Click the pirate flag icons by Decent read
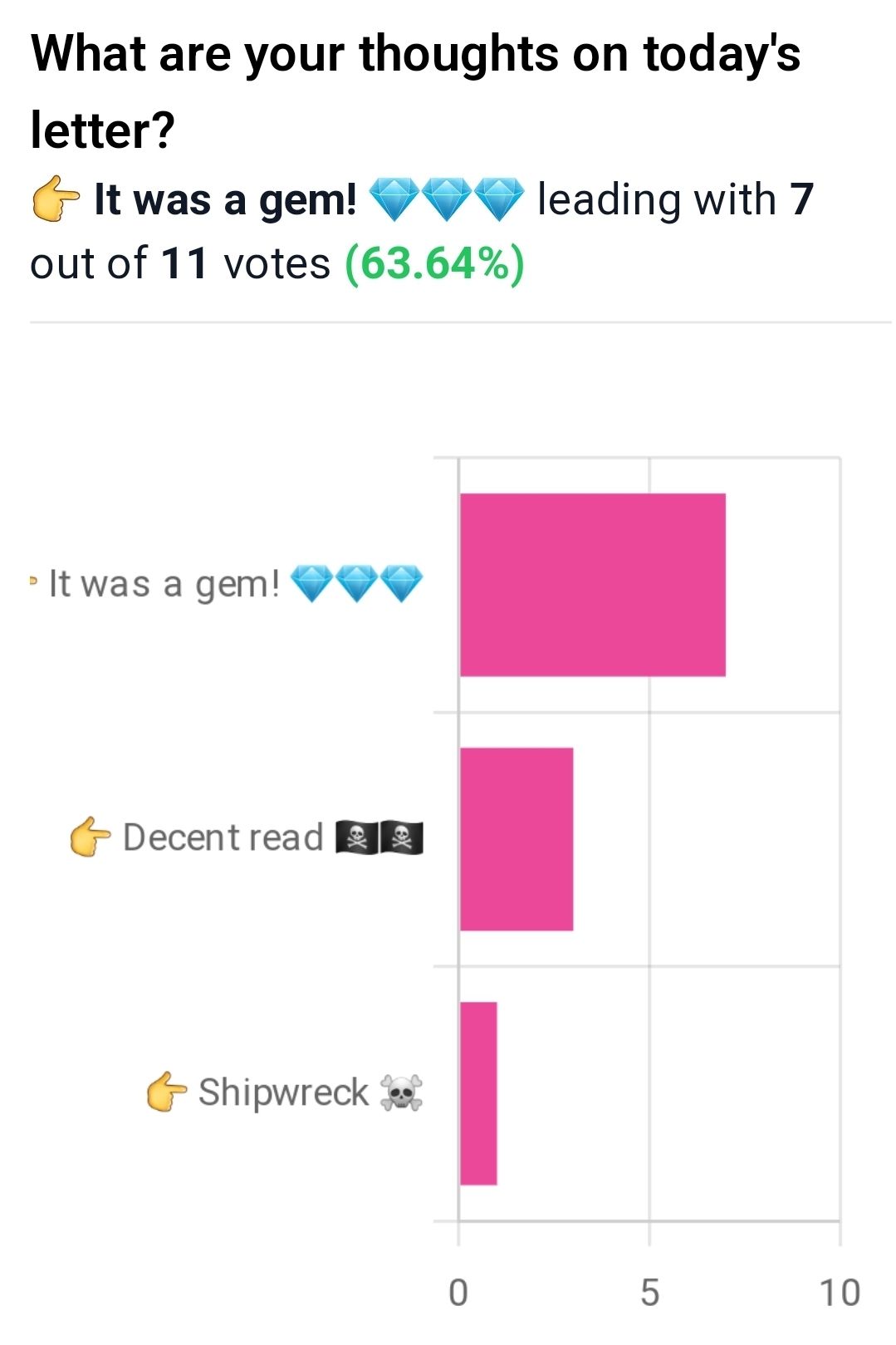 (x=379, y=837)
